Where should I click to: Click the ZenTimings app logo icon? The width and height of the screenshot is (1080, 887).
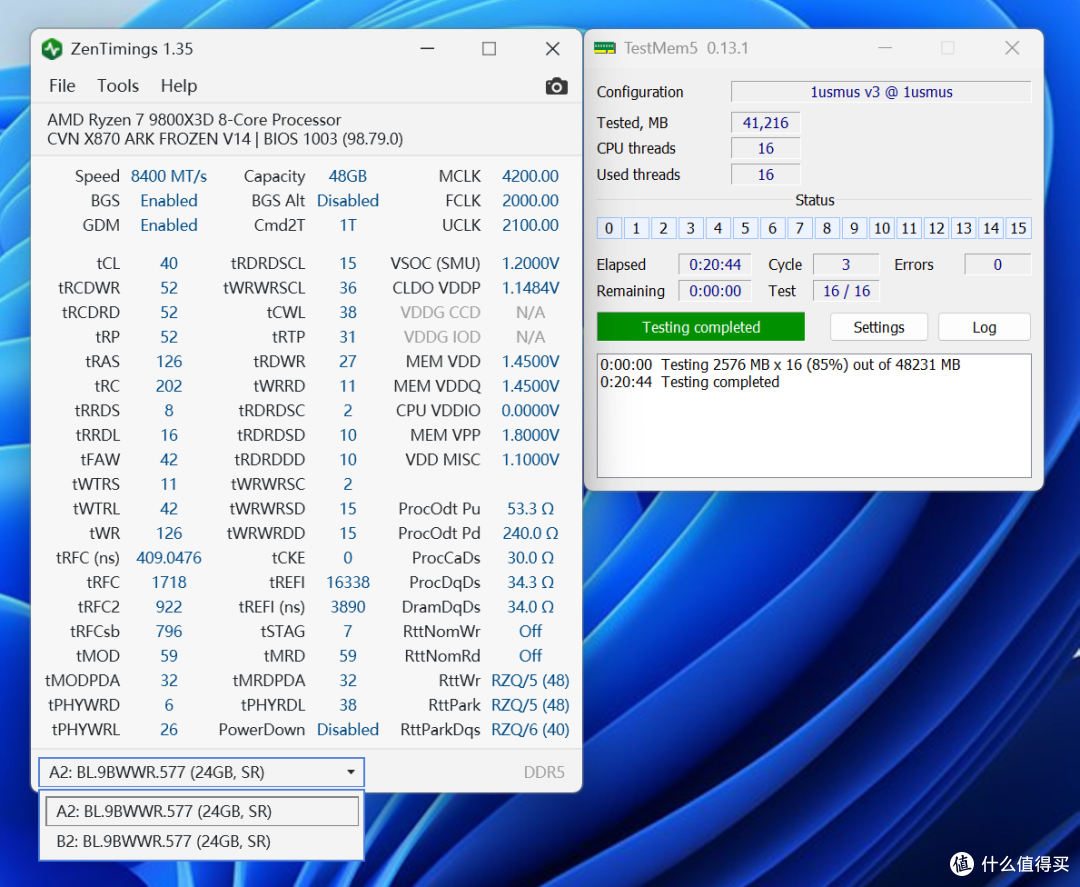[52, 49]
